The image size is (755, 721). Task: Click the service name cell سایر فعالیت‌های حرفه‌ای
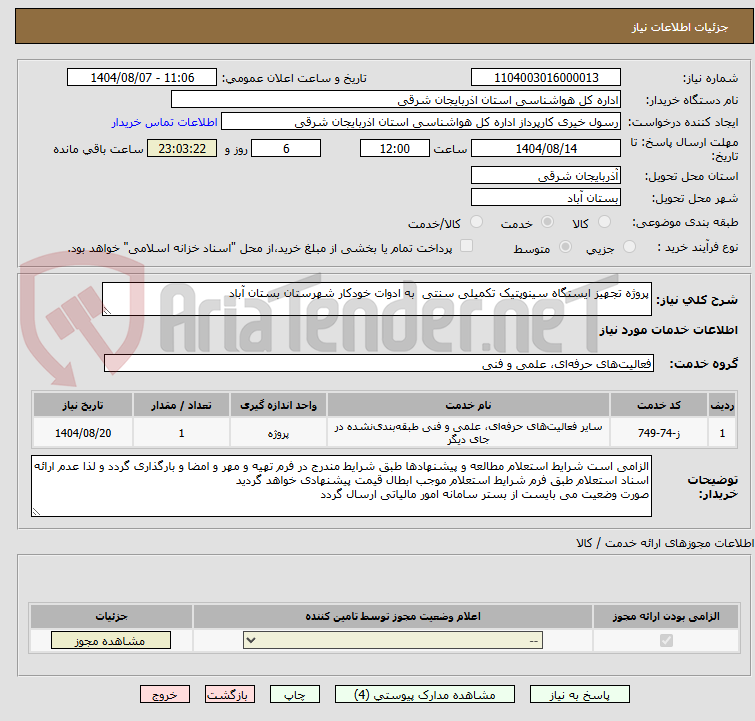click(468, 433)
